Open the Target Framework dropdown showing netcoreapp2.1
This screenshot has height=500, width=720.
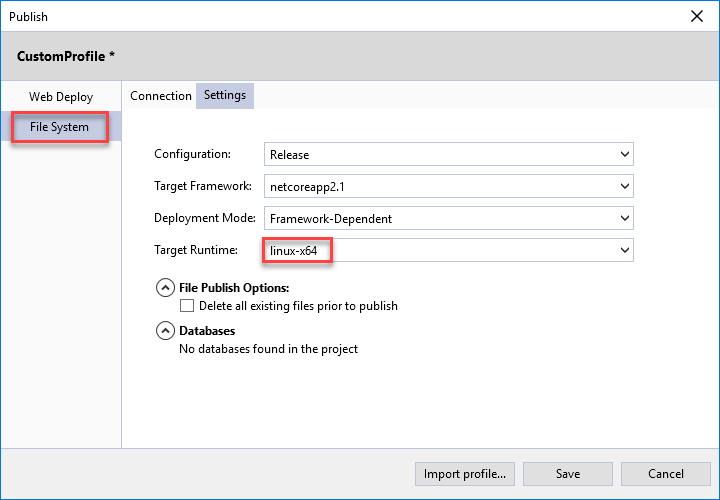[x=449, y=186]
